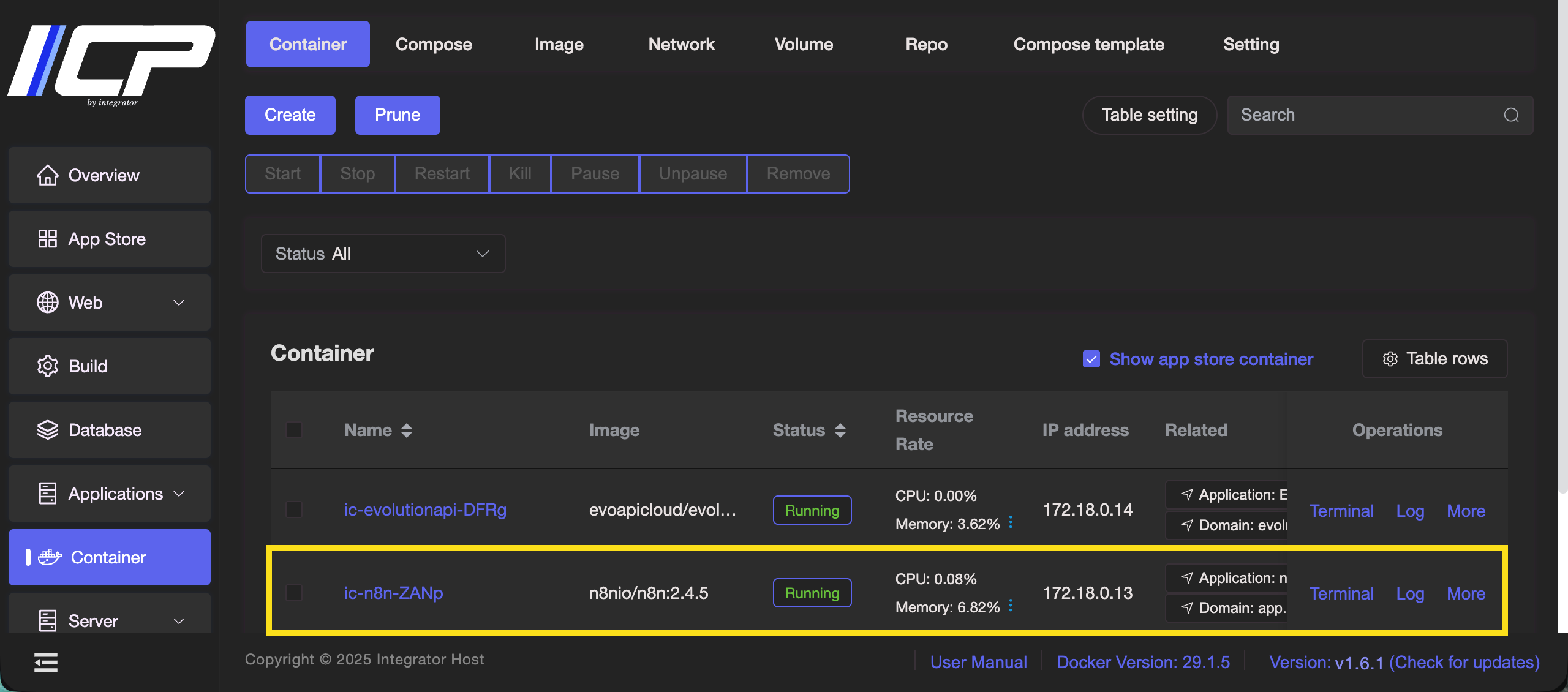Expand the Server sidebar menu

[179, 621]
